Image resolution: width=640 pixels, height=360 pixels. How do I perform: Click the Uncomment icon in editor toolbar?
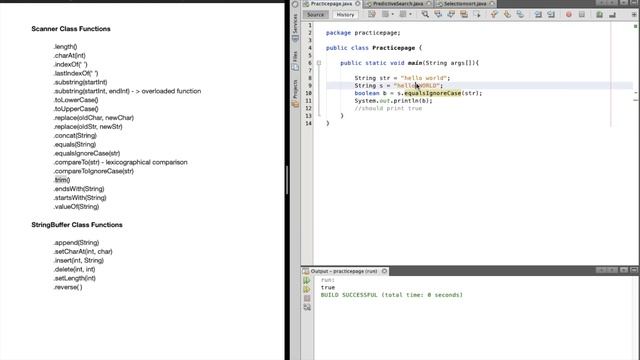[x=612, y=15]
